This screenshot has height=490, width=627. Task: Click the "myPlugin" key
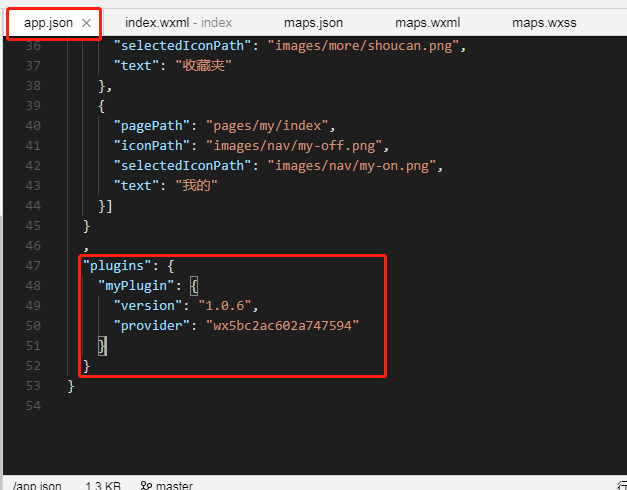click(x=136, y=286)
